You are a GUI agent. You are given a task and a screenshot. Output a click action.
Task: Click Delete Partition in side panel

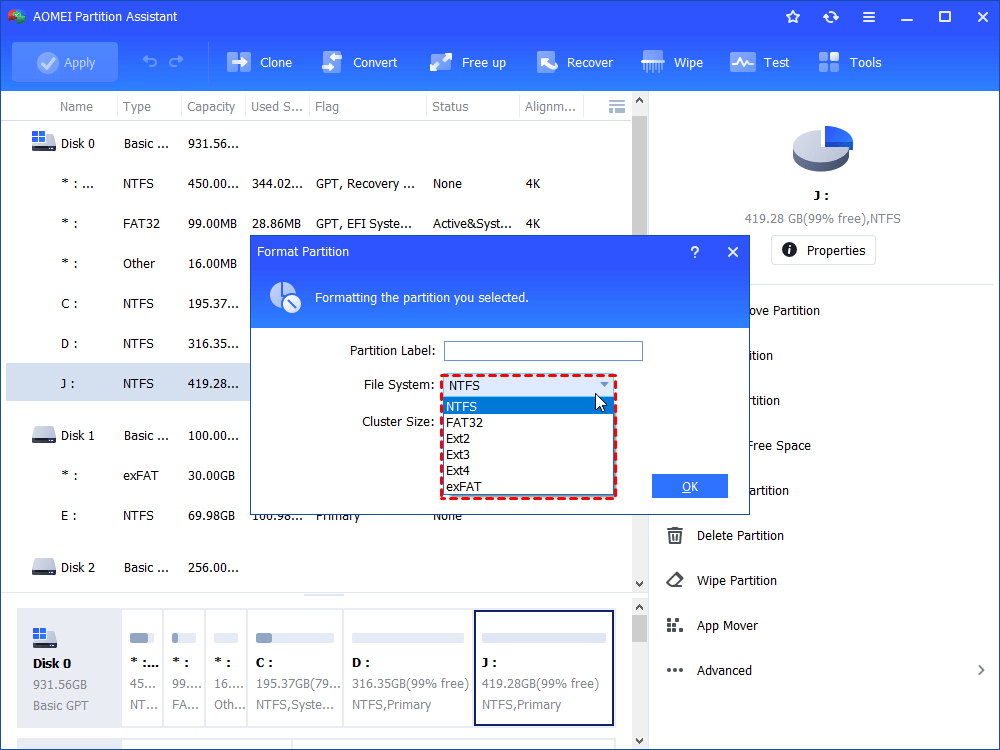click(x=740, y=535)
